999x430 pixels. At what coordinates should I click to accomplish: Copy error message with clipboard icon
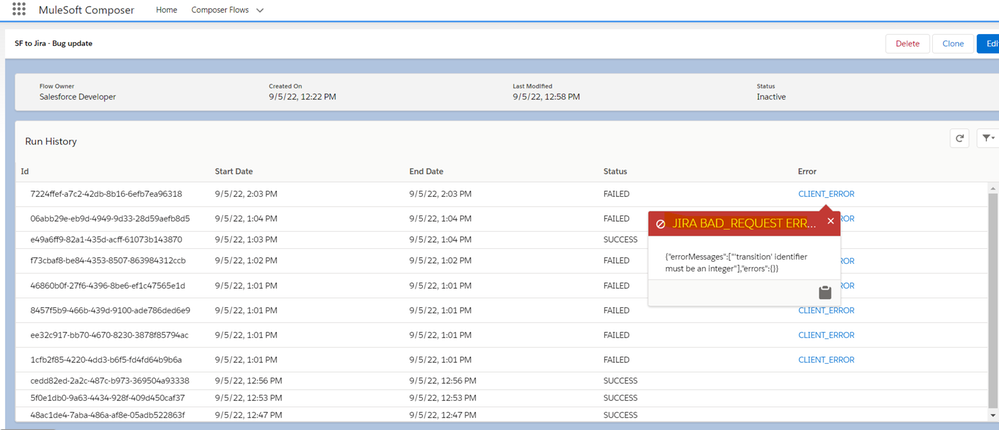tap(824, 292)
